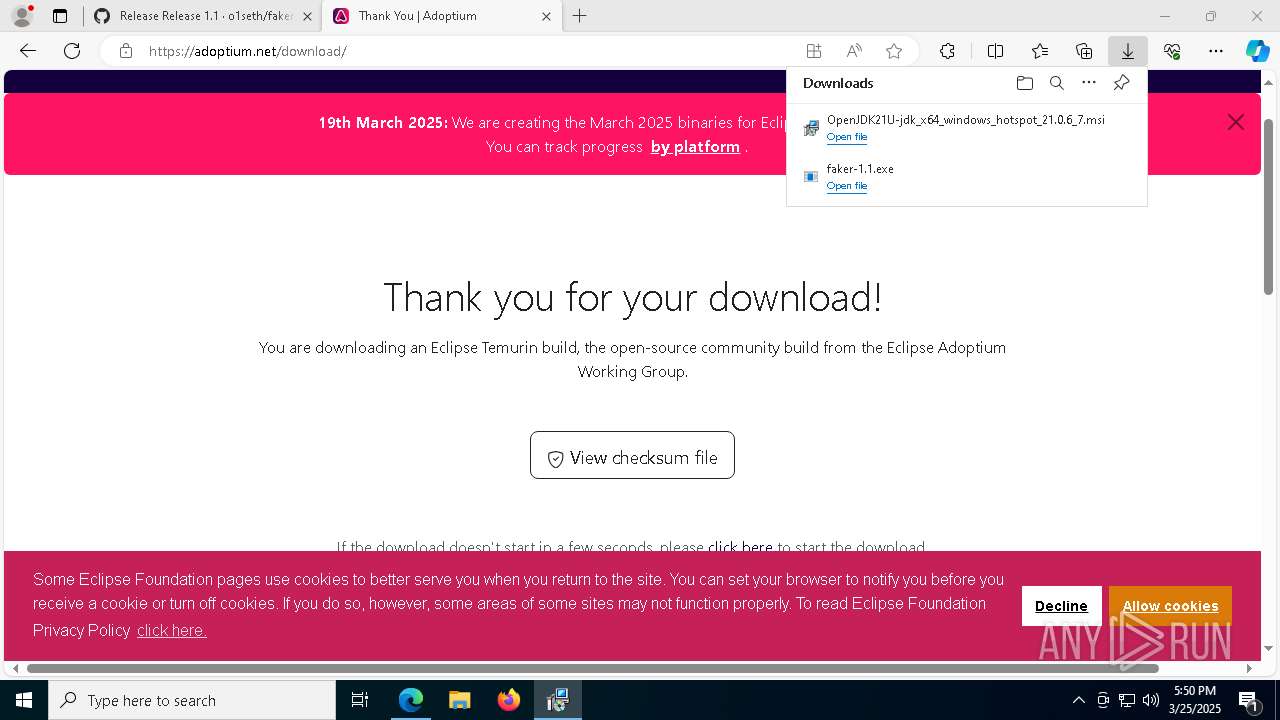Start Read aloud from address bar
This screenshot has height=720, width=1280.
(854, 51)
